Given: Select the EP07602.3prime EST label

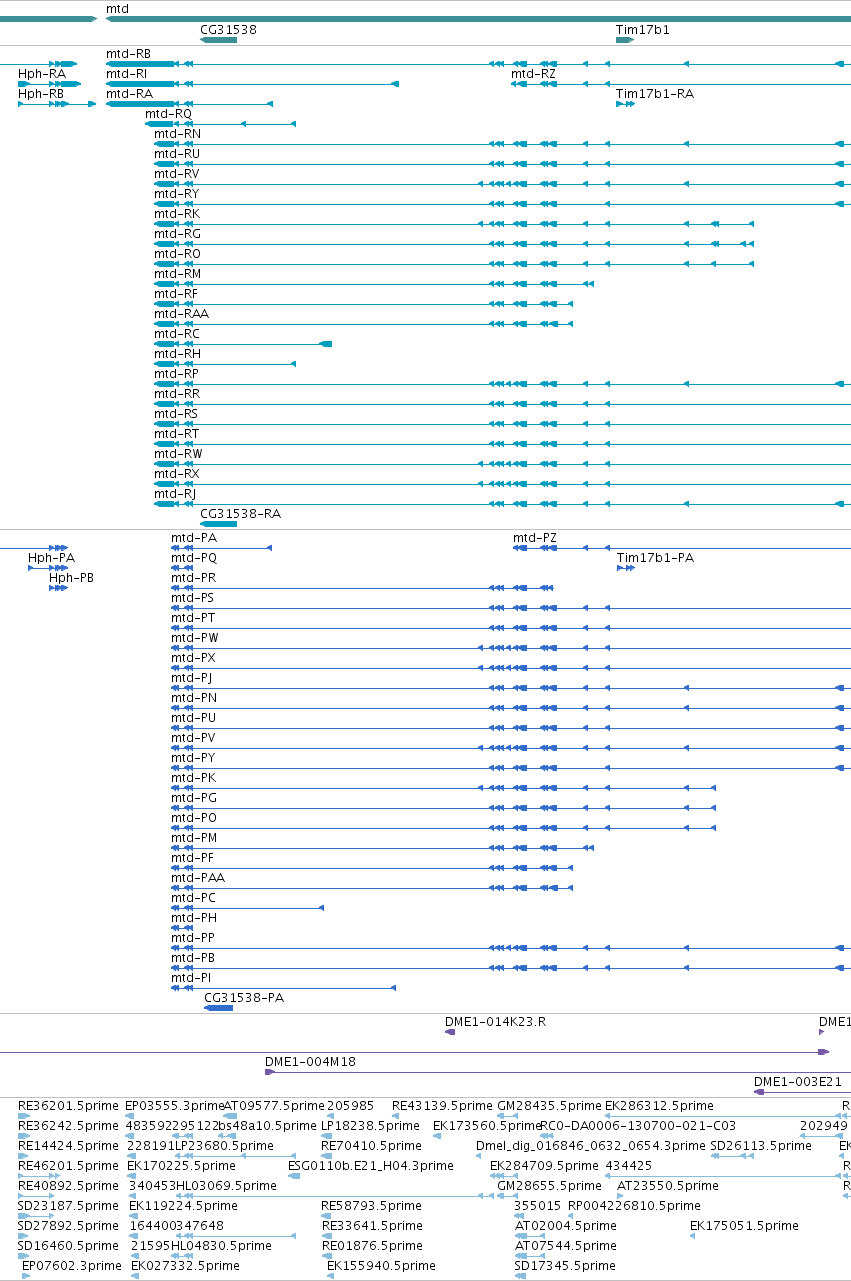Looking at the screenshot, I should coord(72,1266).
